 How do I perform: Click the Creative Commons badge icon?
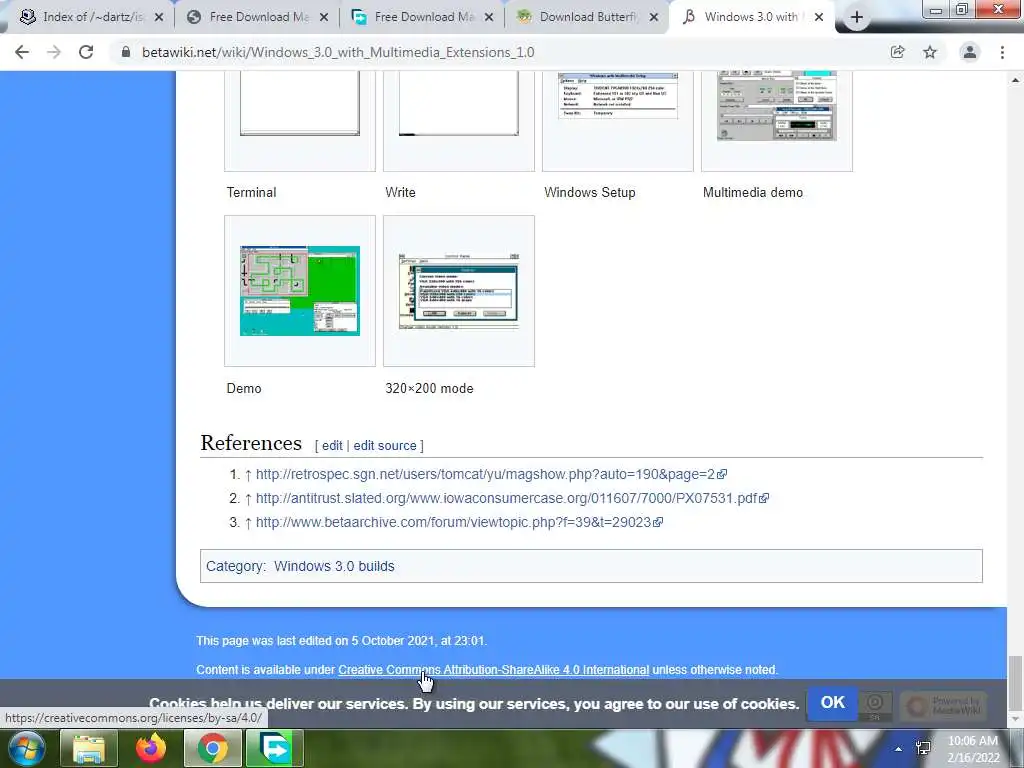[875, 705]
